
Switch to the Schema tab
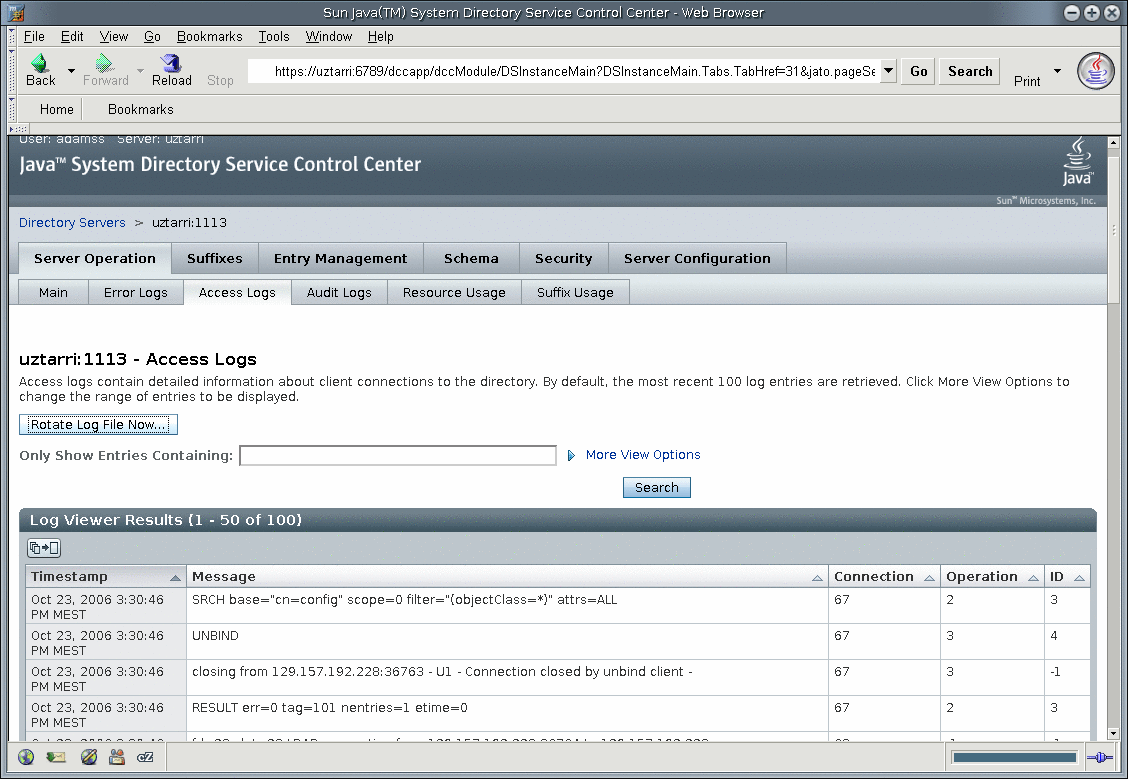point(471,258)
